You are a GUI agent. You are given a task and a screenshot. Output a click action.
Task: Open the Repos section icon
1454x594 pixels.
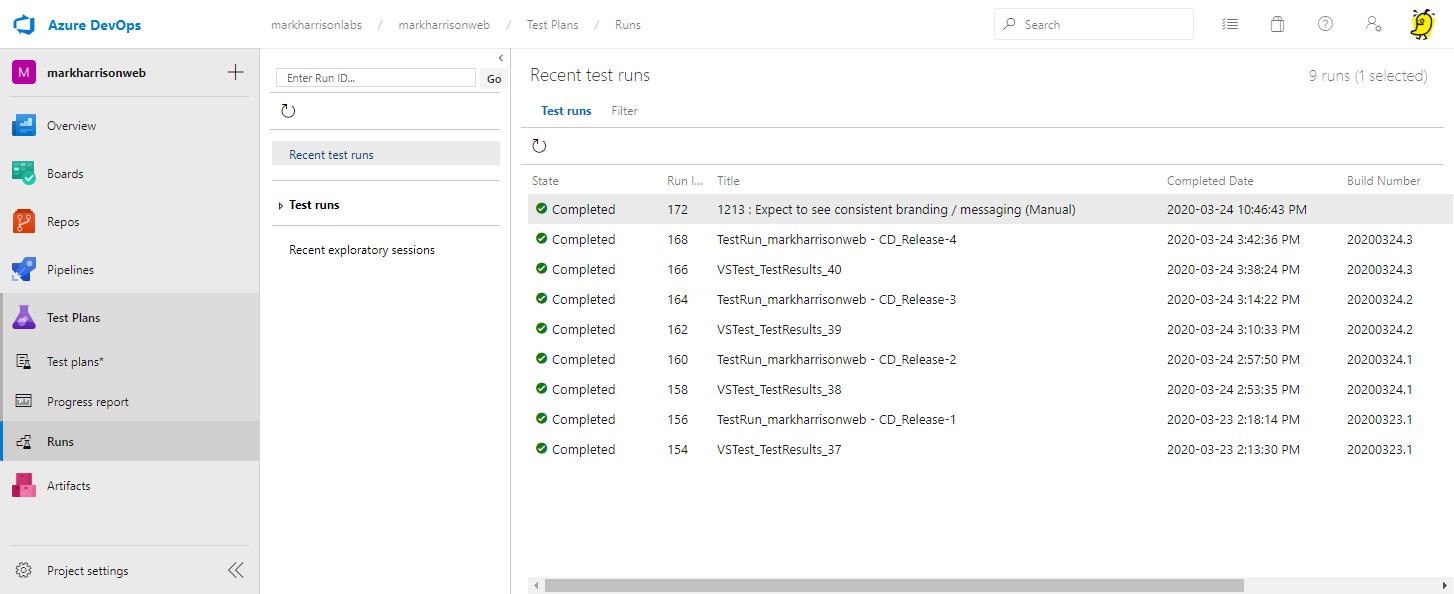24,222
